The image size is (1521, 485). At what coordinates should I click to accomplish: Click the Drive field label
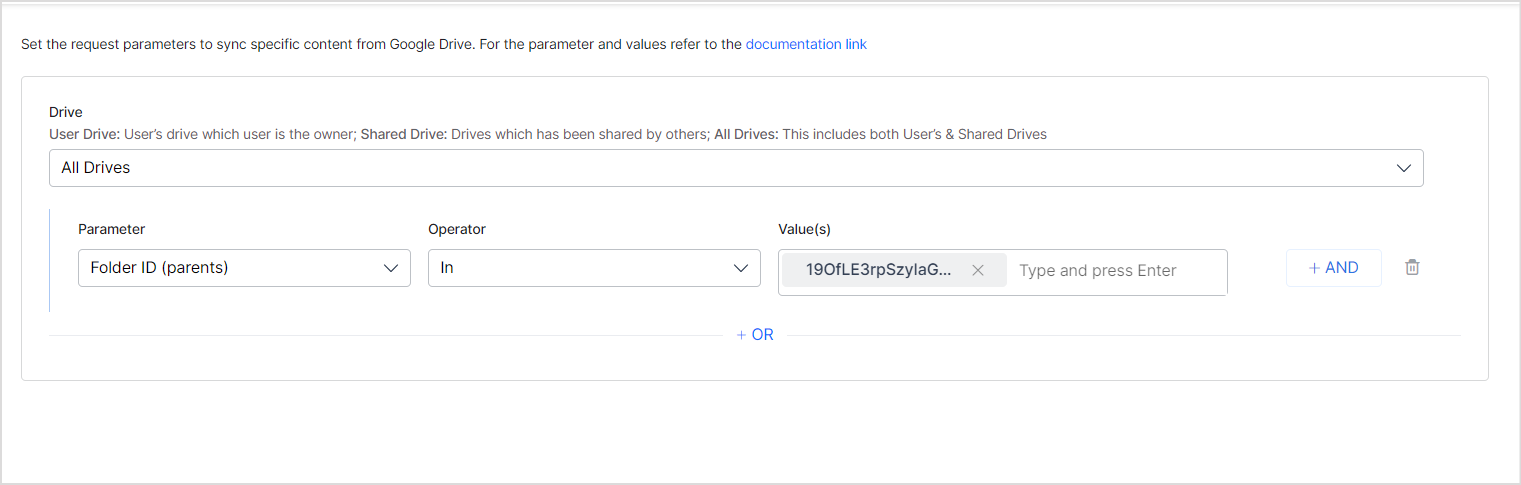[x=66, y=112]
